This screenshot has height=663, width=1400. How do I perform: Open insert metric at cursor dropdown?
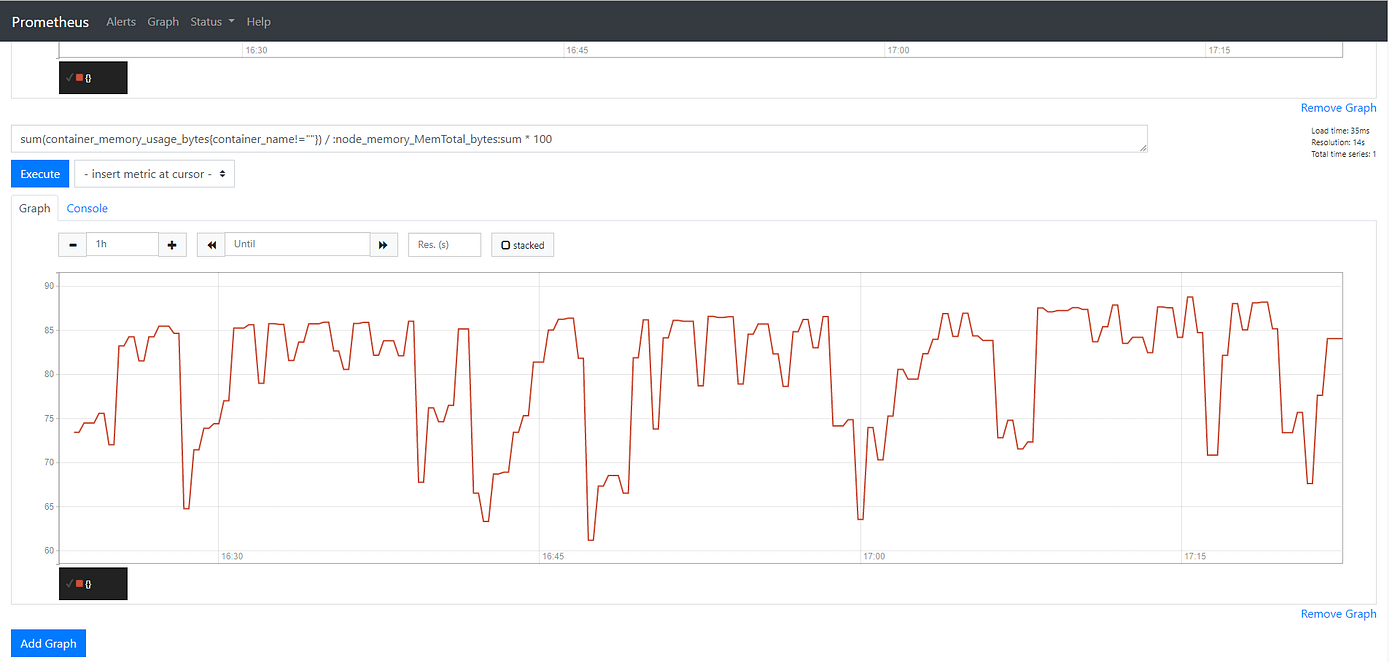pos(155,174)
